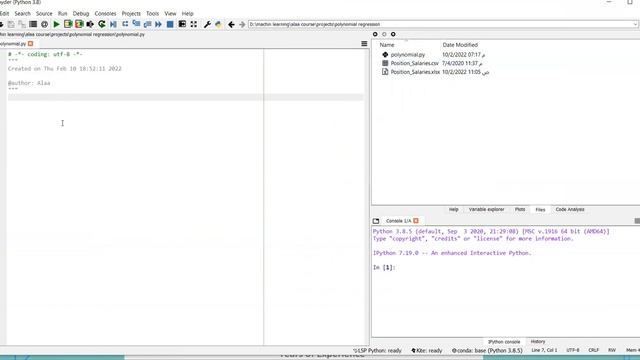Open the Debug menu
Viewport: 640px width, 360px height.
coord(81,13)
